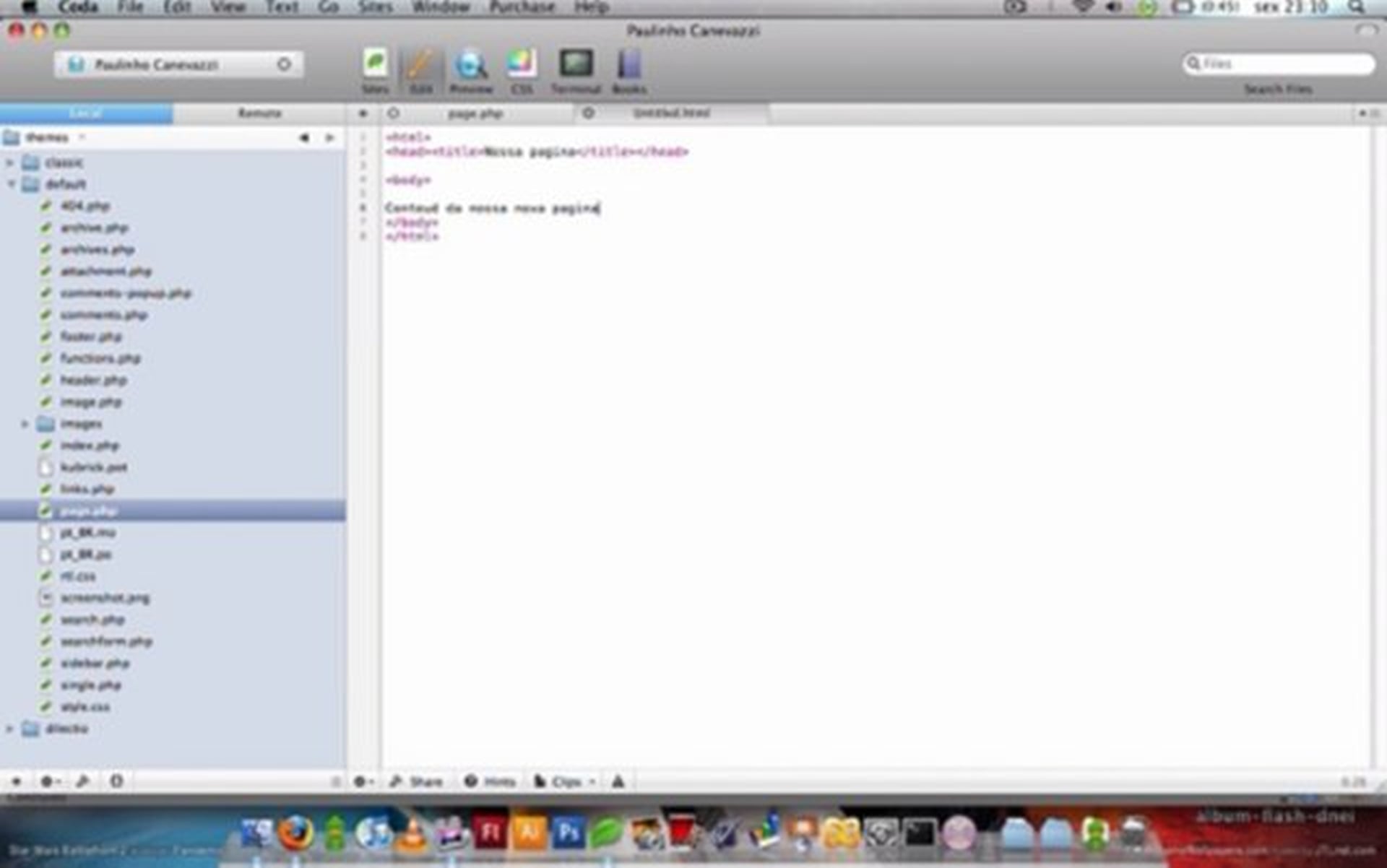Click the info icon at sidebar bottom
This screenshot has height=868, width=1387.
point(116,781)
